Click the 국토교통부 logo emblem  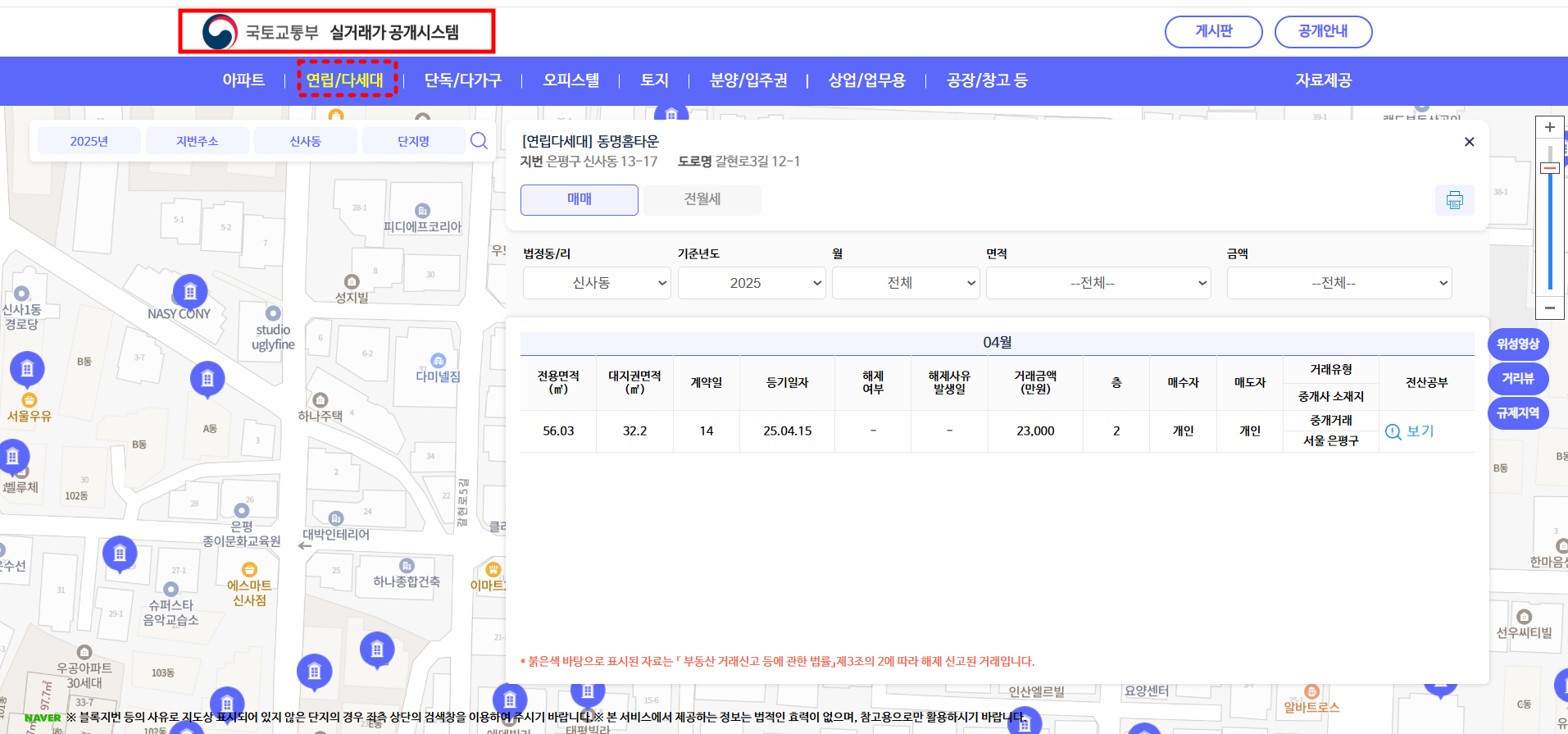(x=220, y=33)
